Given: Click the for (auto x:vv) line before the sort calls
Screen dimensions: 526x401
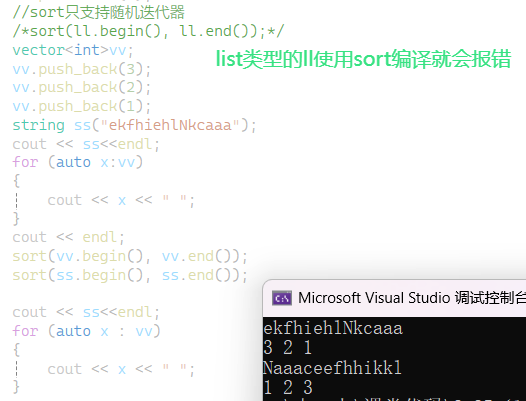Looking at the screenshot, I should pos(78,162).
